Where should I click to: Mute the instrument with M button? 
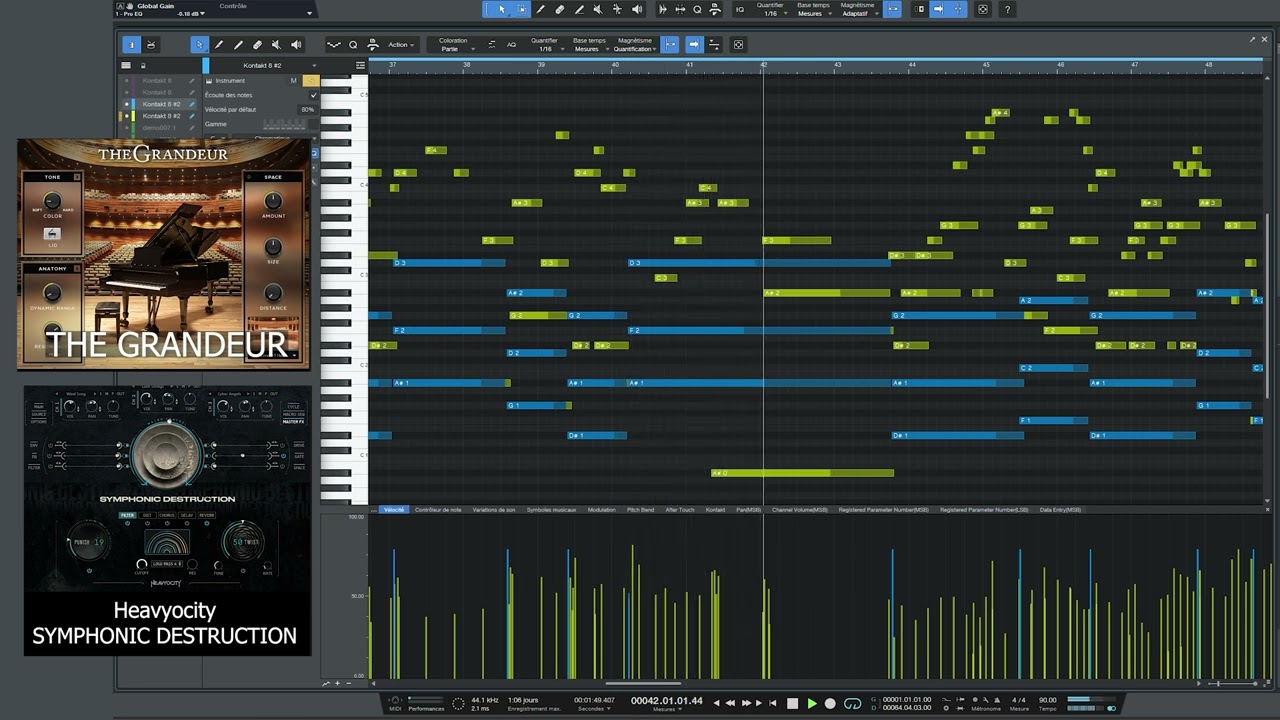[293, 80]
